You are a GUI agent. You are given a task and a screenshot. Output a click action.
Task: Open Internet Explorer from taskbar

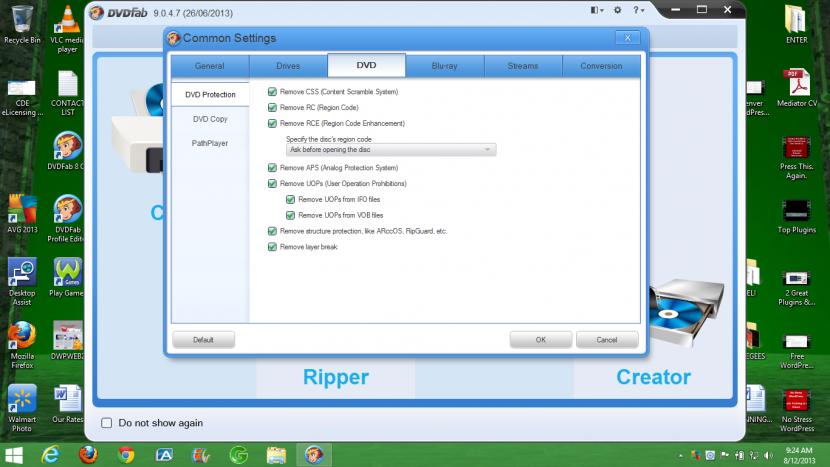51,455
